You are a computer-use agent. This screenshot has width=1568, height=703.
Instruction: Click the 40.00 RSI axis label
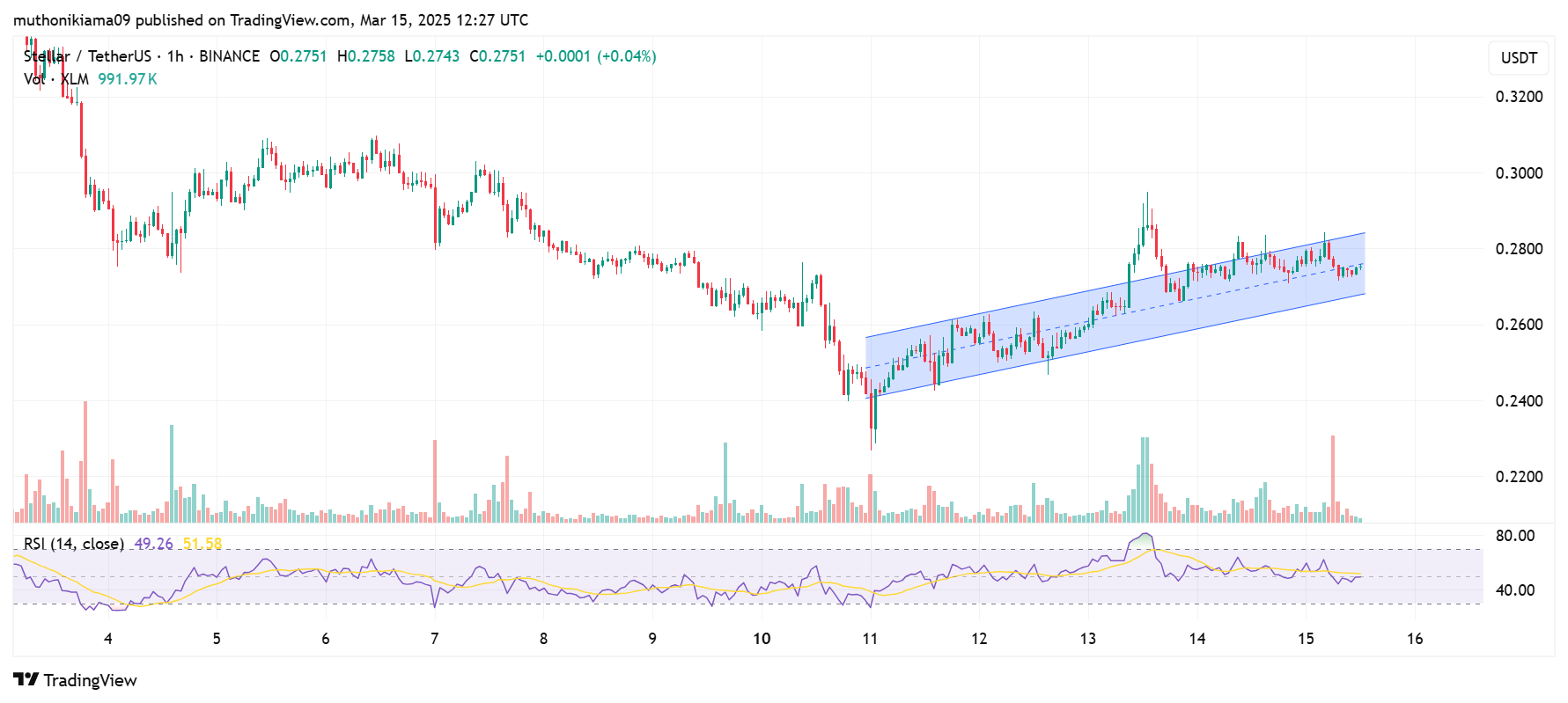(x=1515, y=590)
